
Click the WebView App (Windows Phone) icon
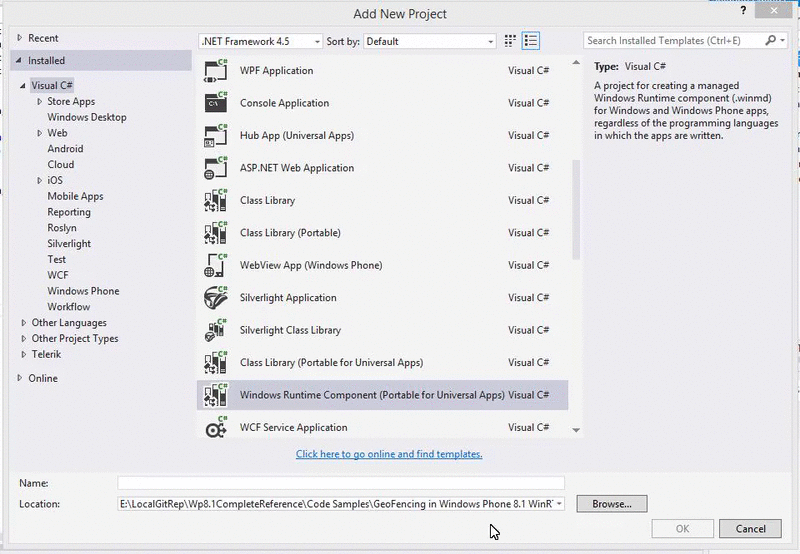[215, 265]
